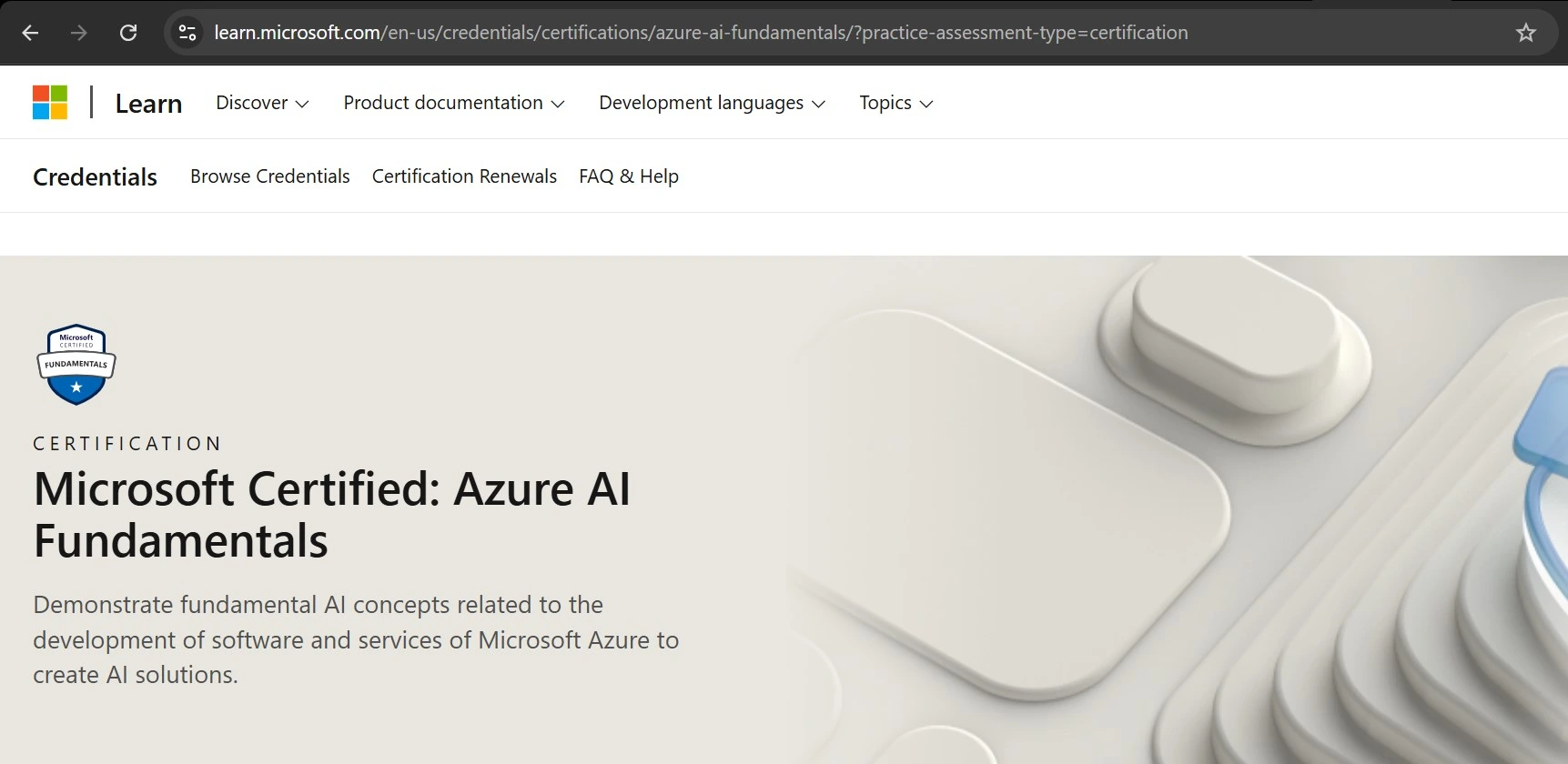Click the CERTIFICATION label text
Viewport: 1568px width, 764px height.
127,444
